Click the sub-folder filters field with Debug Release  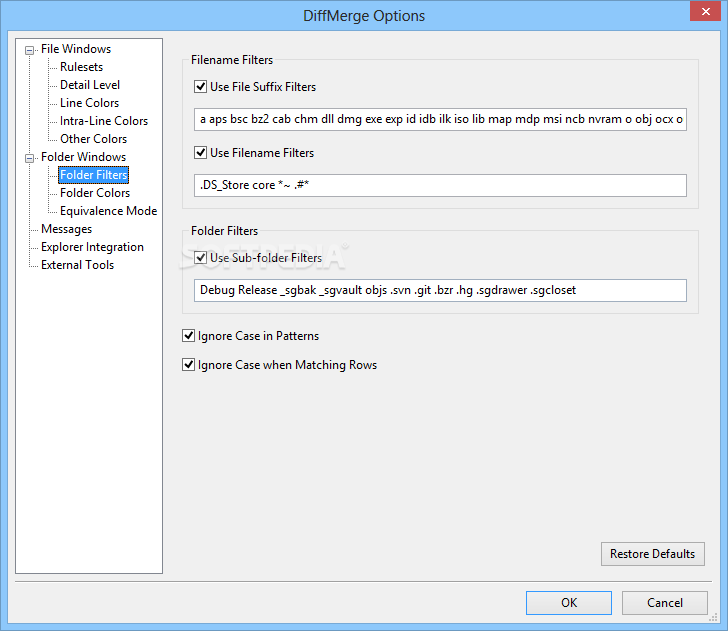[440, 290]
